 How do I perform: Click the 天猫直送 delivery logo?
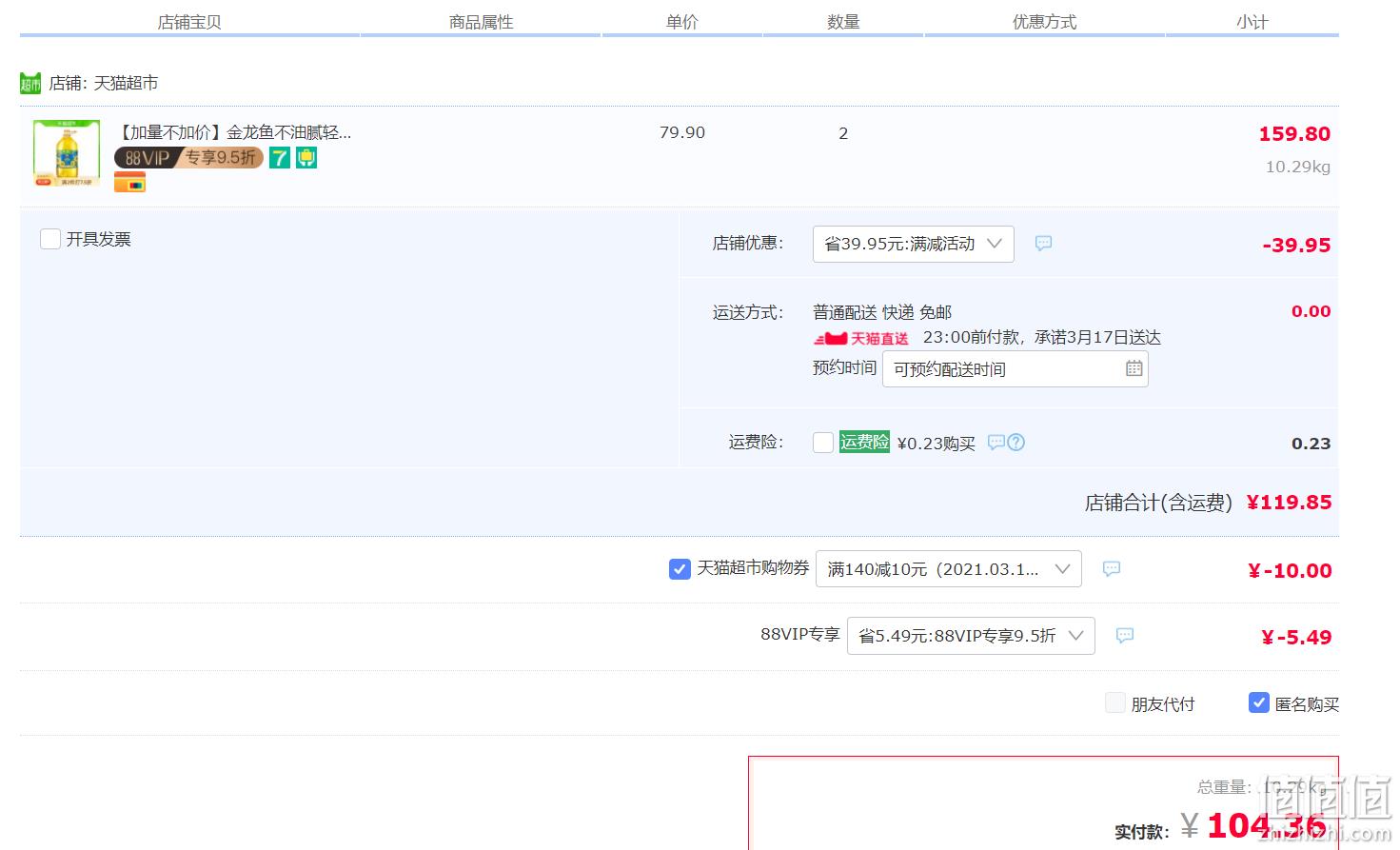coord(860,338)
